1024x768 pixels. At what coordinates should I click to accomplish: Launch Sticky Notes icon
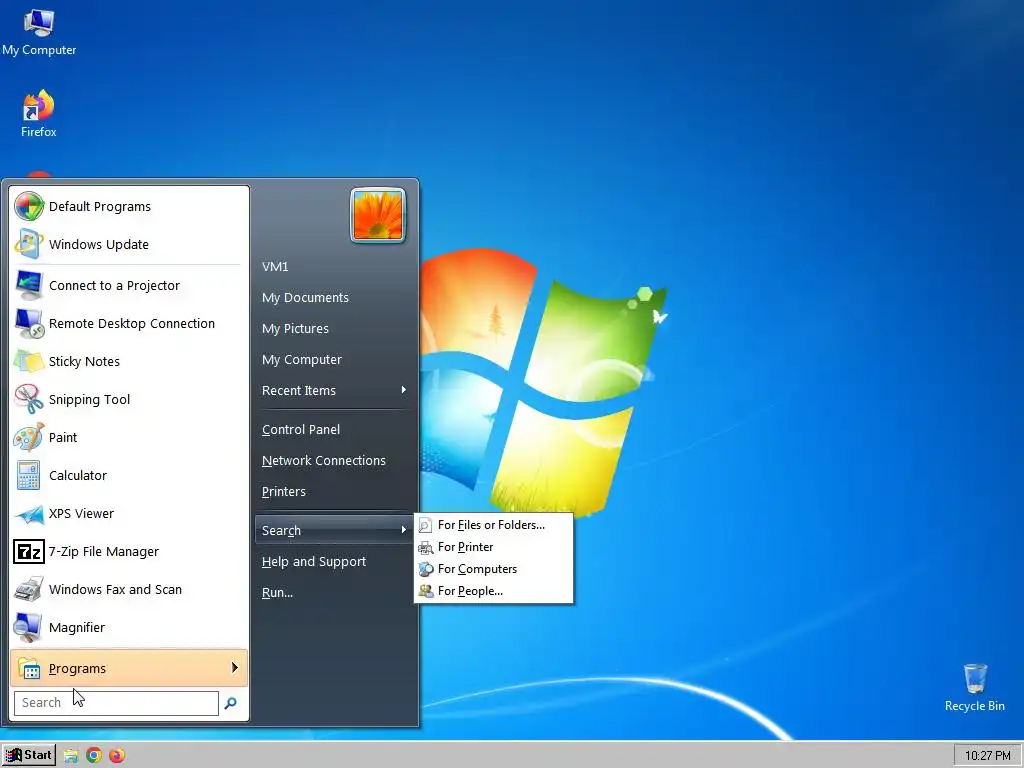point(29,361)
